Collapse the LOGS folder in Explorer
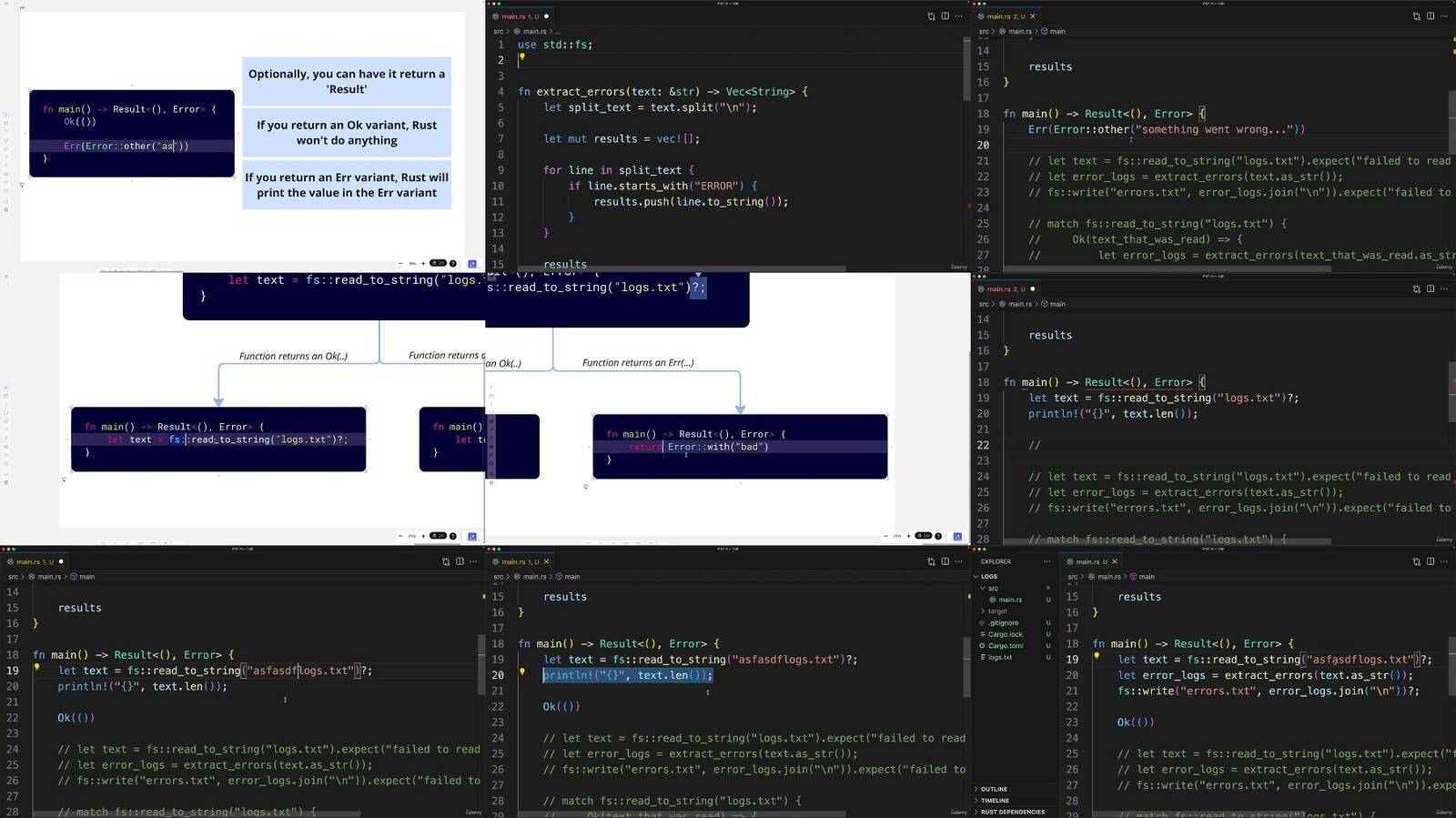 click(976, 577)
